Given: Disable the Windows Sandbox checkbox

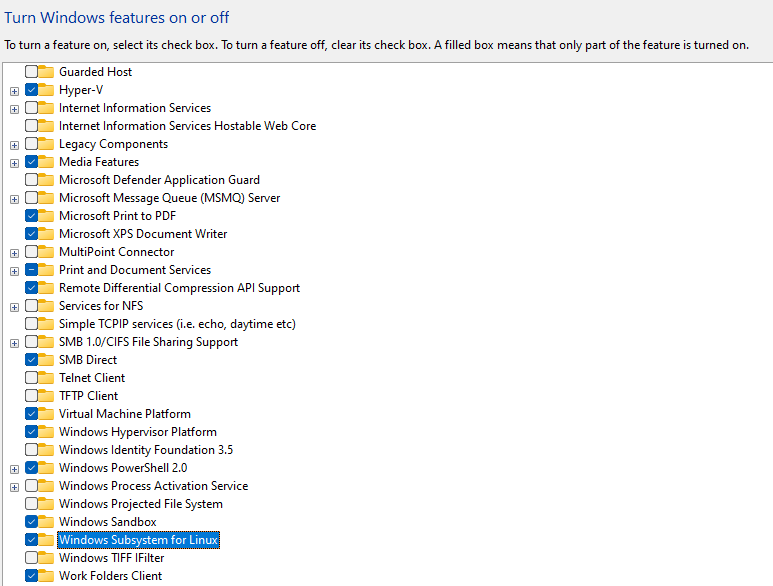Looking at the screenshot, I should click(x=32, y=521).
